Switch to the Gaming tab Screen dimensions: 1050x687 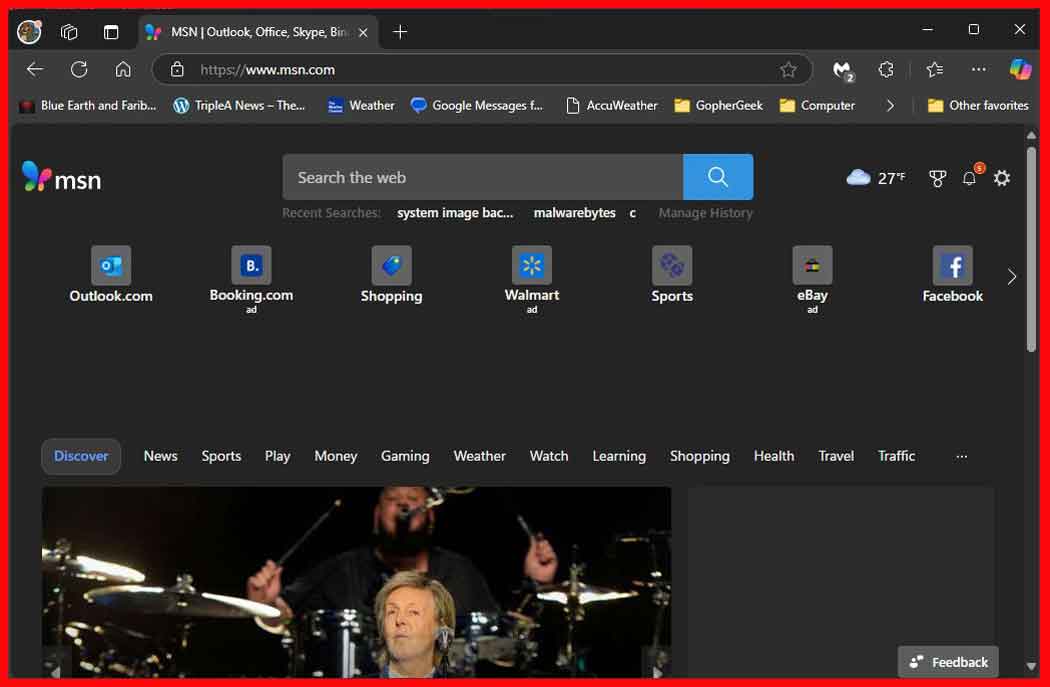pos(405,457)
